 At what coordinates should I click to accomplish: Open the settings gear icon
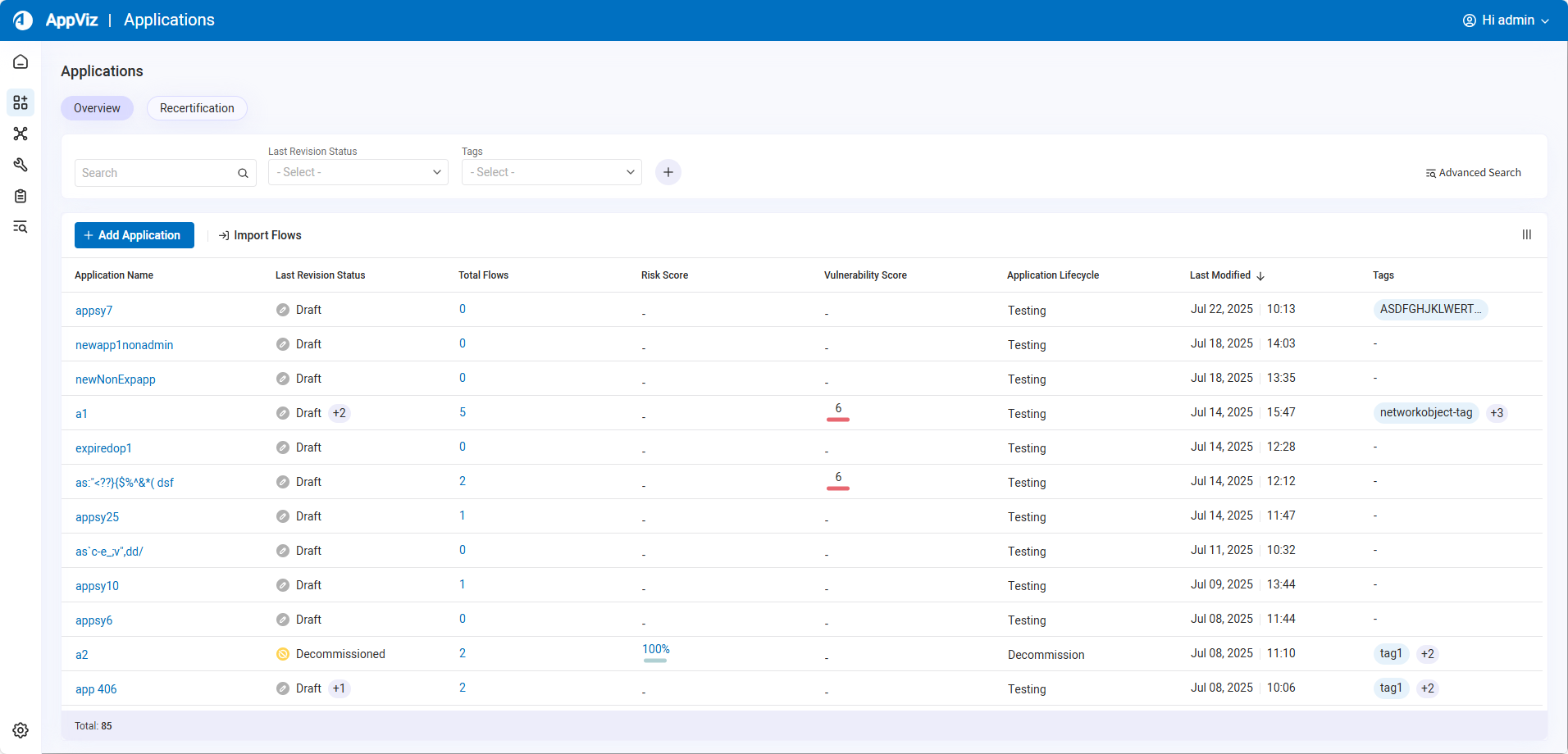click(x=21, y=730)
